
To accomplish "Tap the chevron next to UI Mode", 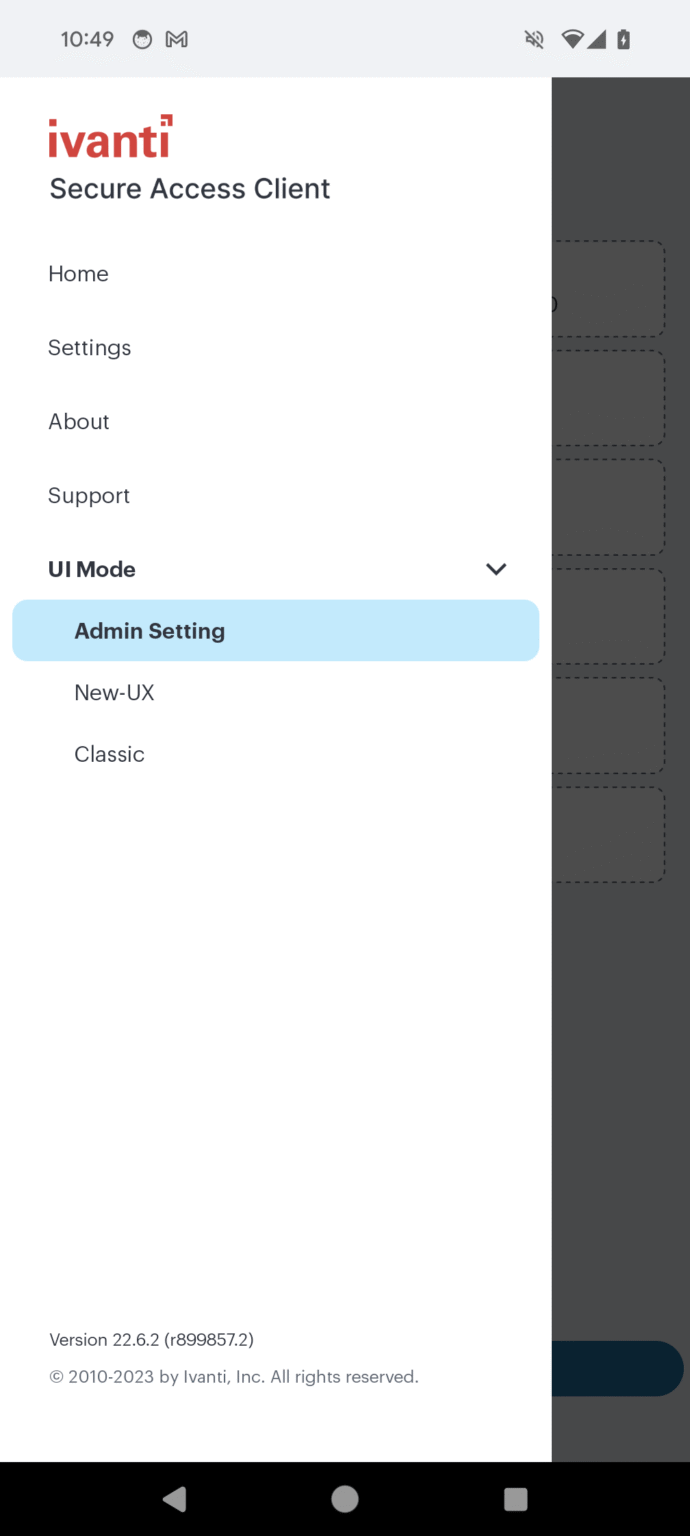I will (x=495, y=569).
